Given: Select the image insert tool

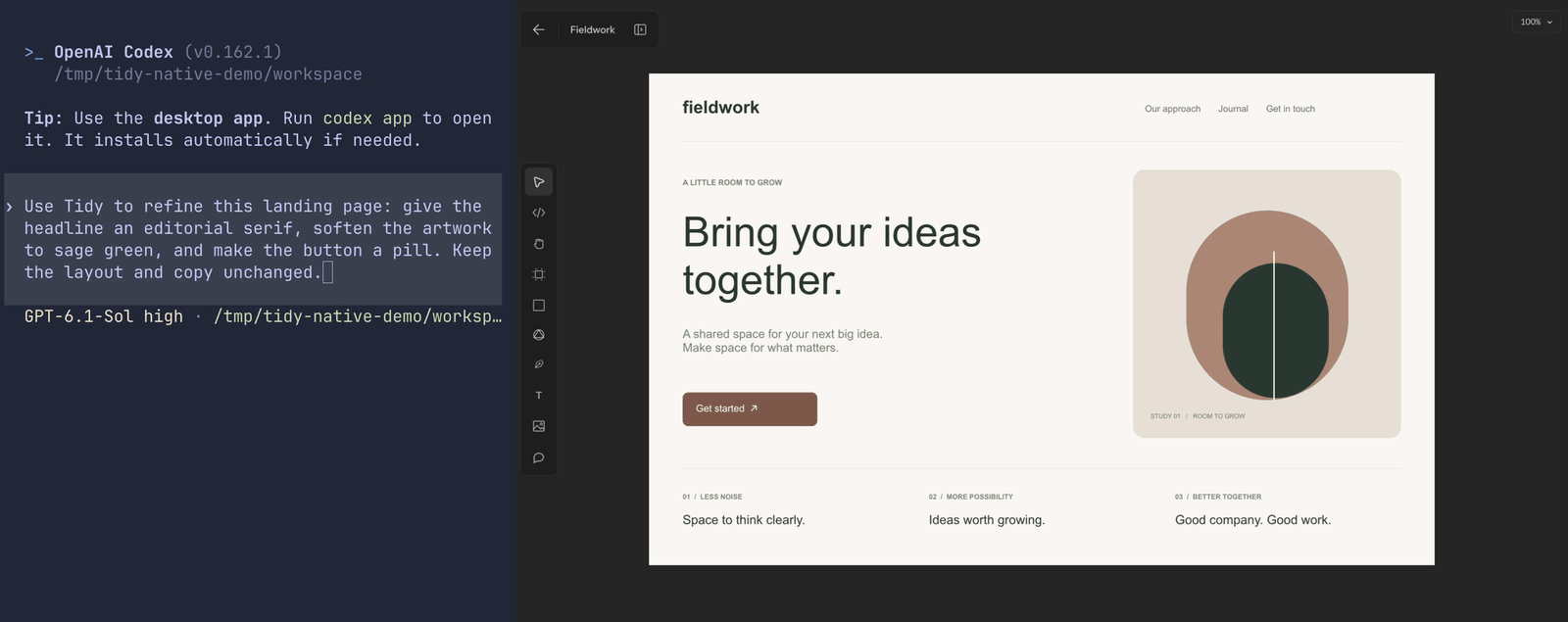Looking at the screenshot, I should tap(538, 426).
